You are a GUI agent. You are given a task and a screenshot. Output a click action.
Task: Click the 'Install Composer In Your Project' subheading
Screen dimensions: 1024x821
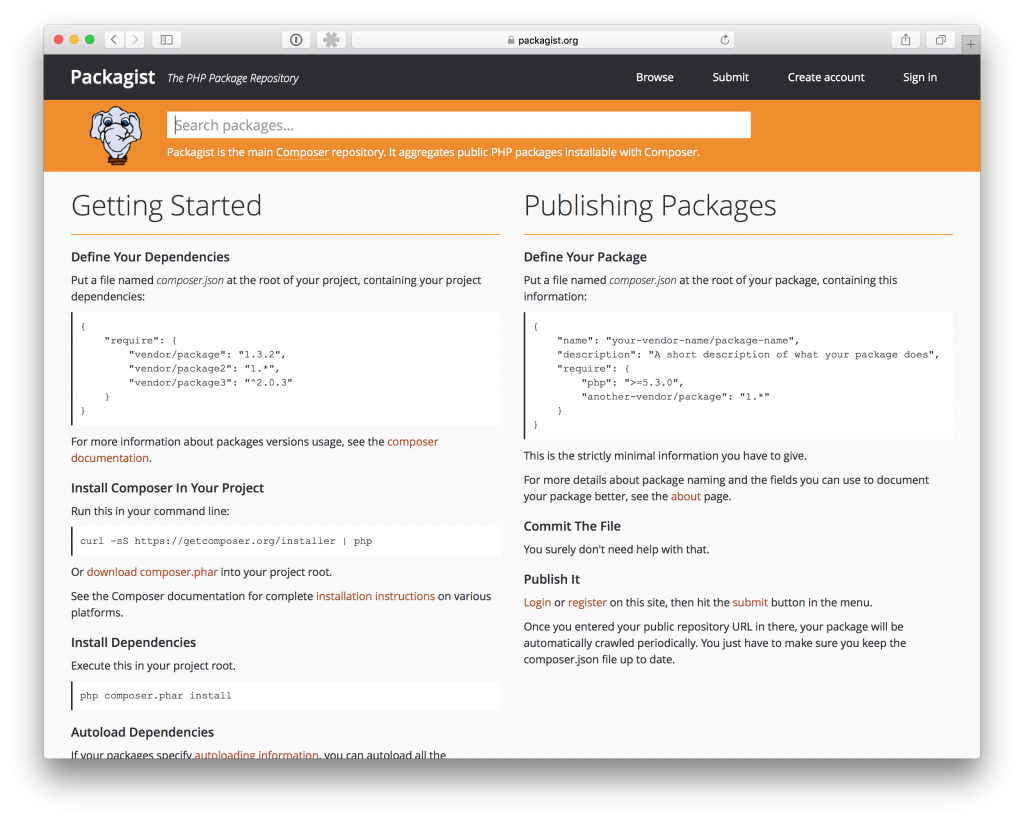click(167, 488)
